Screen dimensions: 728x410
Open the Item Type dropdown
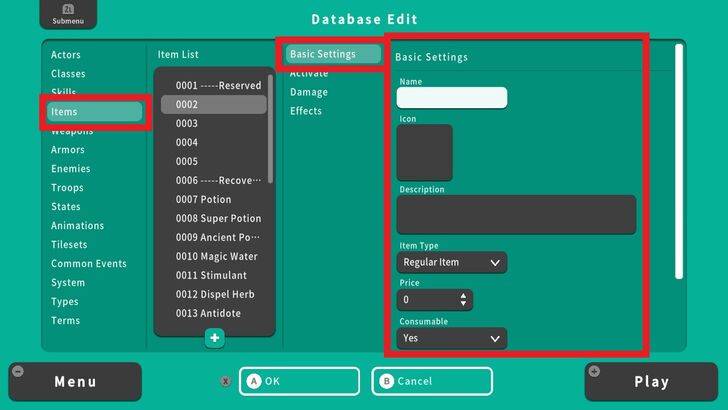451,263
